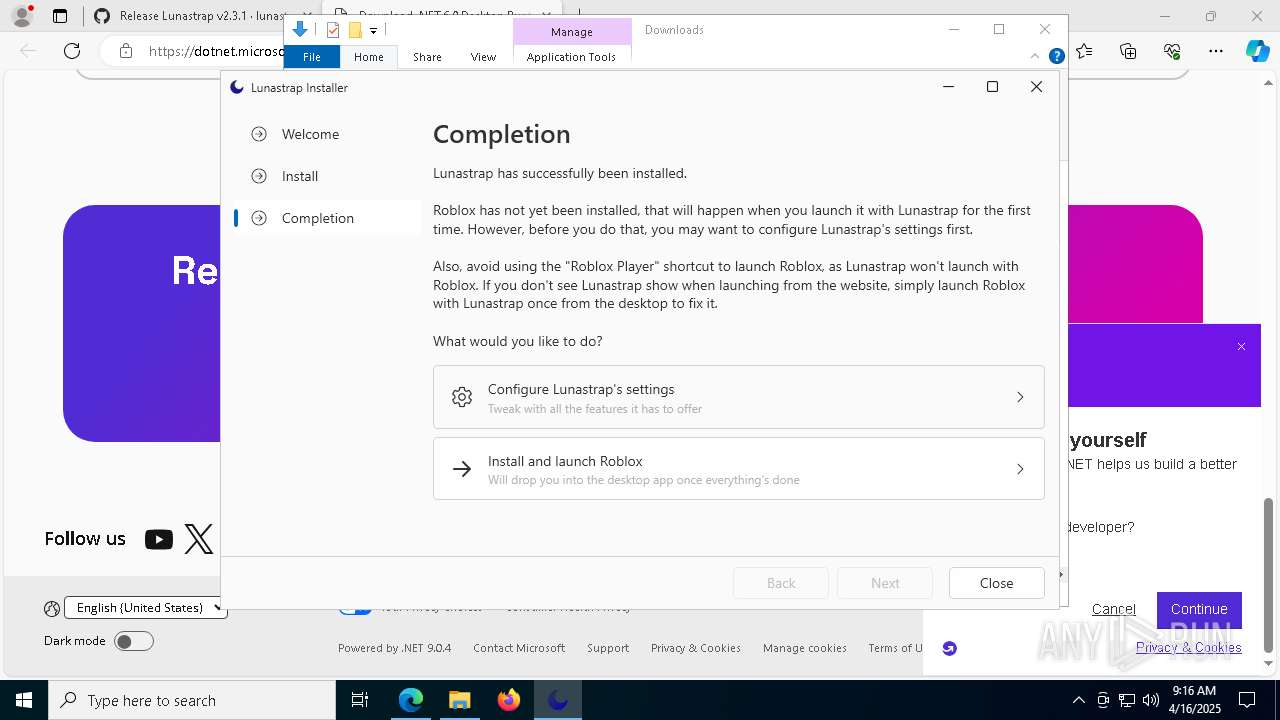Image resolution: width=1280 pixels, height=720 pixels.
Task: Open language dropdown English (United States)
Action: click(x=146, y=608)
